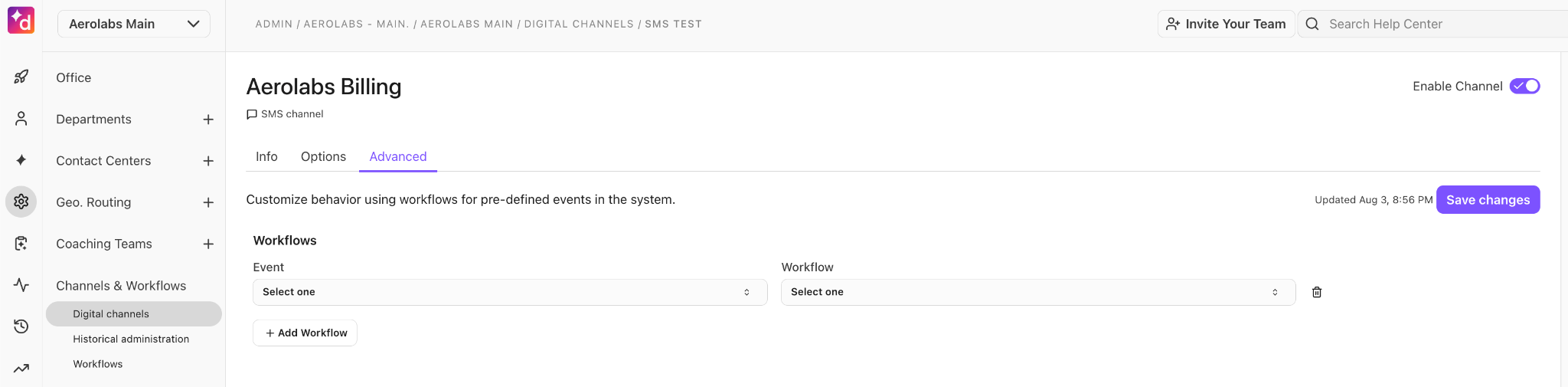1568x387 pixels.
Task: Open Coaching Teams in the sidebar
Action: (x=104, y=244)
